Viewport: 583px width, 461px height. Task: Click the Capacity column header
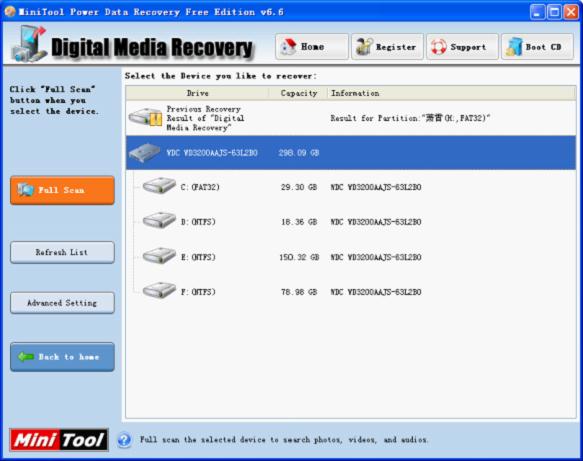299,93
